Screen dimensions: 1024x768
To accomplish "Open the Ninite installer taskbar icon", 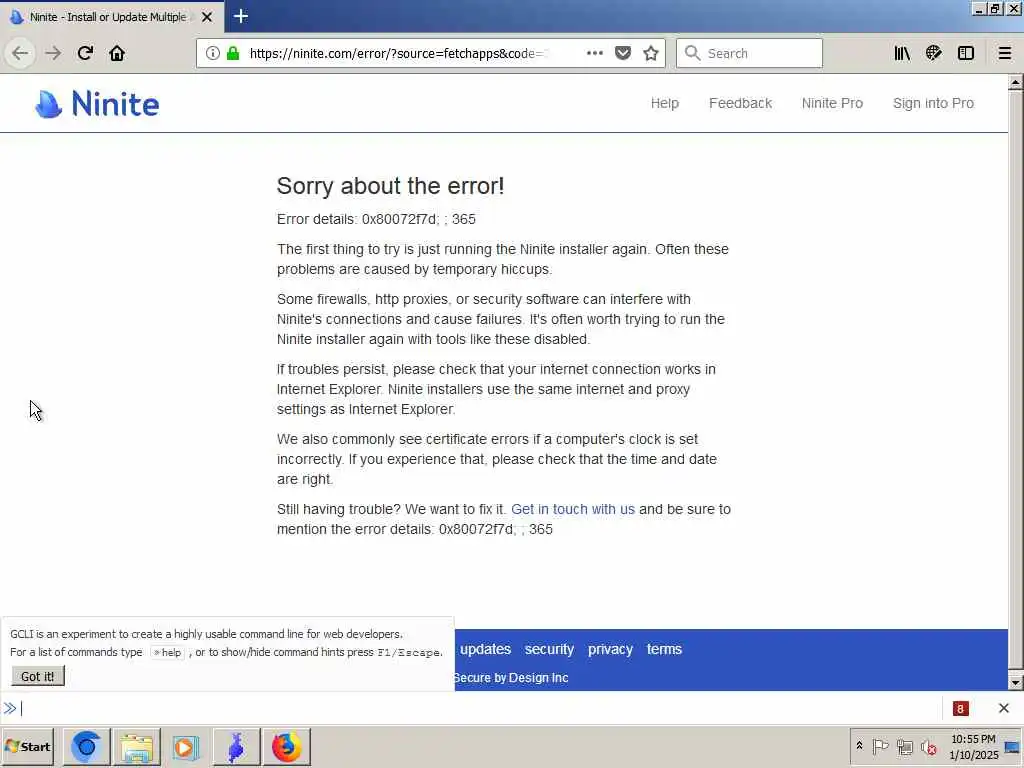I will tap(236, 746).
